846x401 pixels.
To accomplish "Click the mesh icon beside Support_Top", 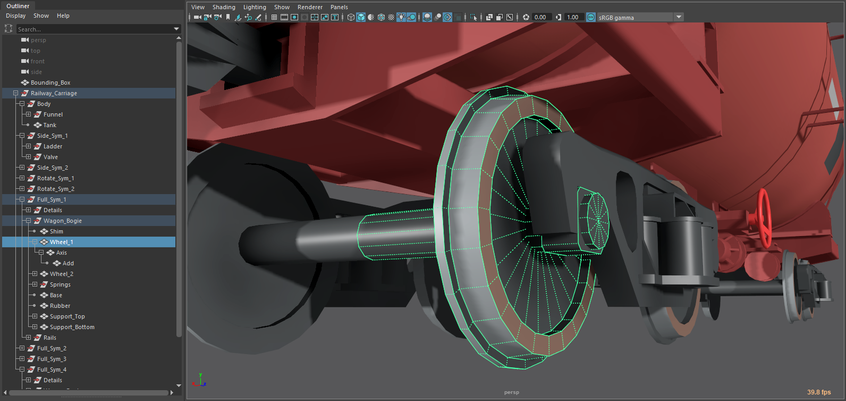I will point(43,316).
